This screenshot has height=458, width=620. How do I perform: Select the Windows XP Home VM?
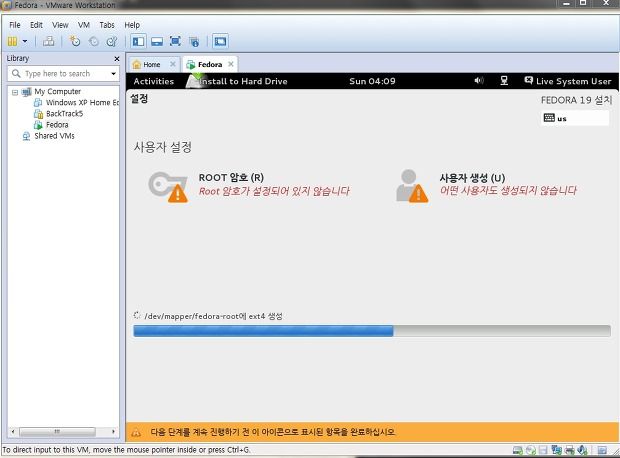tap(82, 102)
